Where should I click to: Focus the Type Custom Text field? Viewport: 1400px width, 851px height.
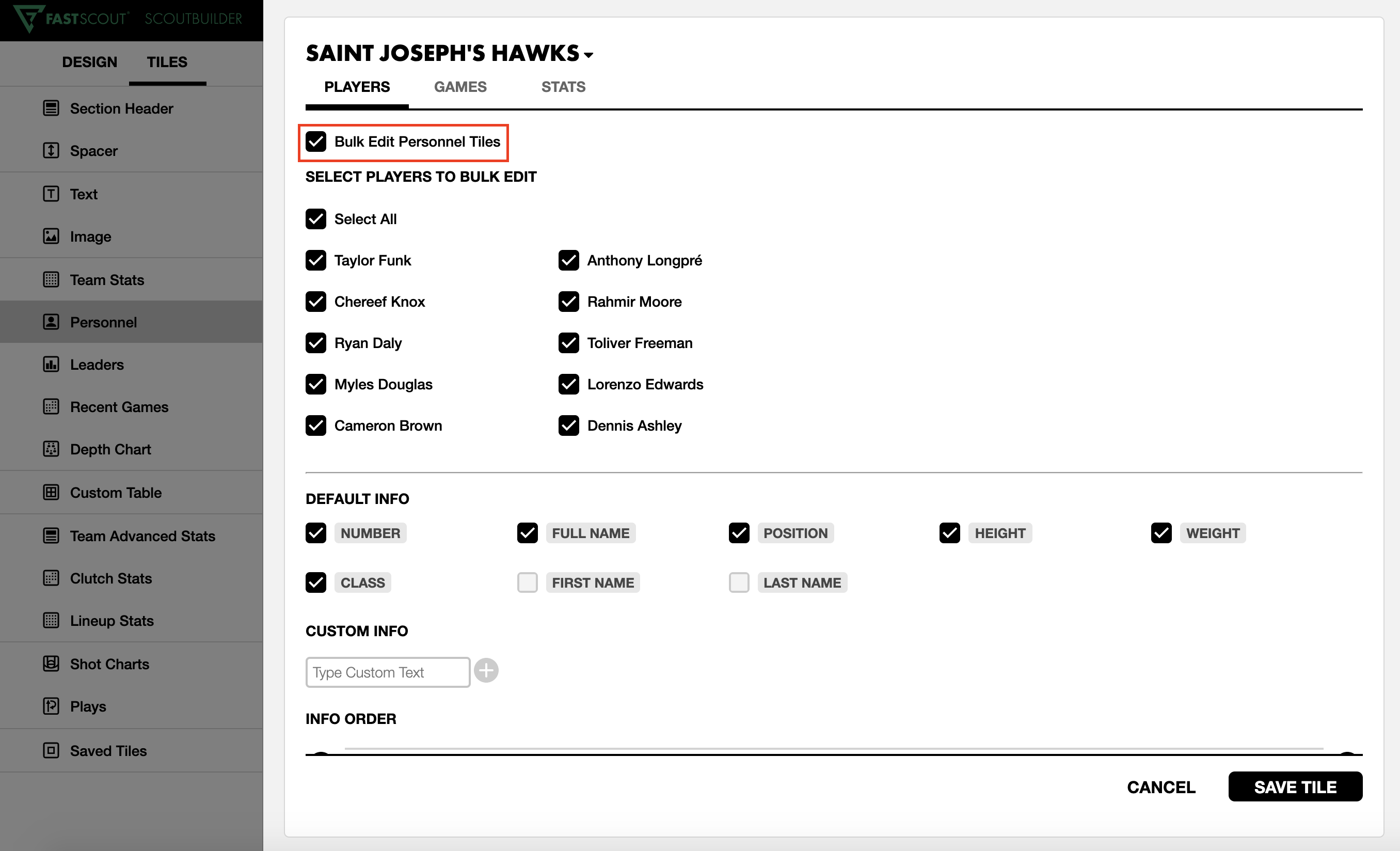coord(388,672)
